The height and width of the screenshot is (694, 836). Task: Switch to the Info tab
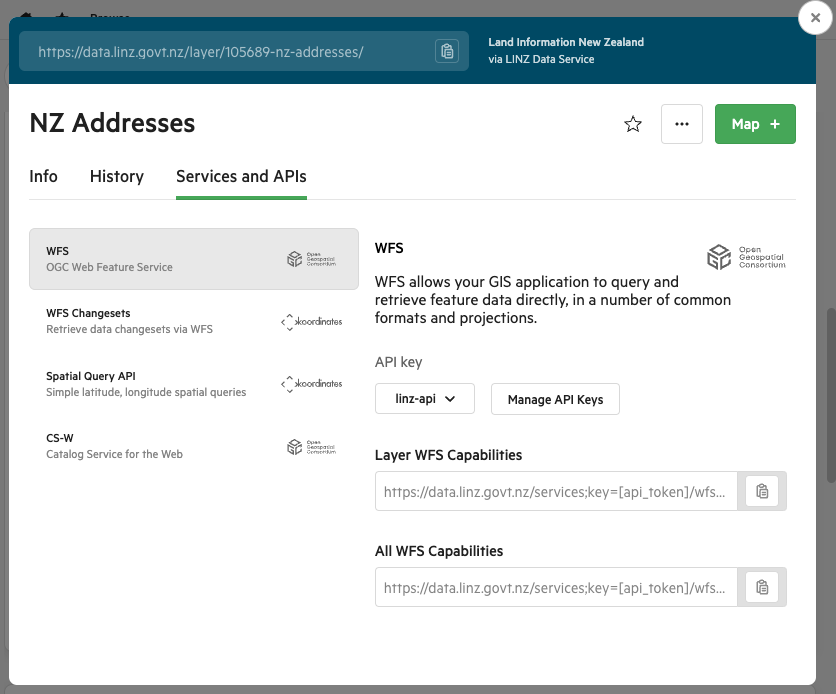(43, 176)
